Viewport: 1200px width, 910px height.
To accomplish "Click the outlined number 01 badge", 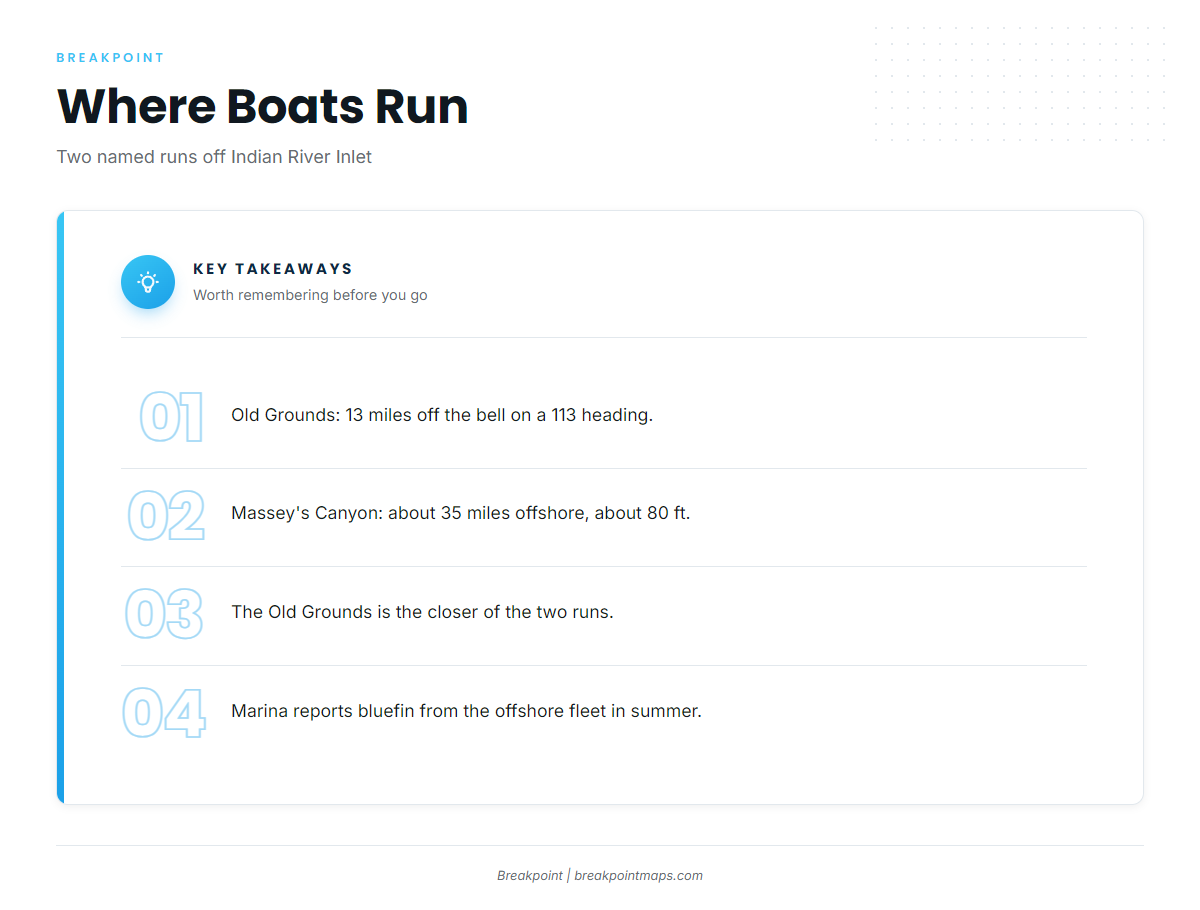I will [x=171, y=417].
